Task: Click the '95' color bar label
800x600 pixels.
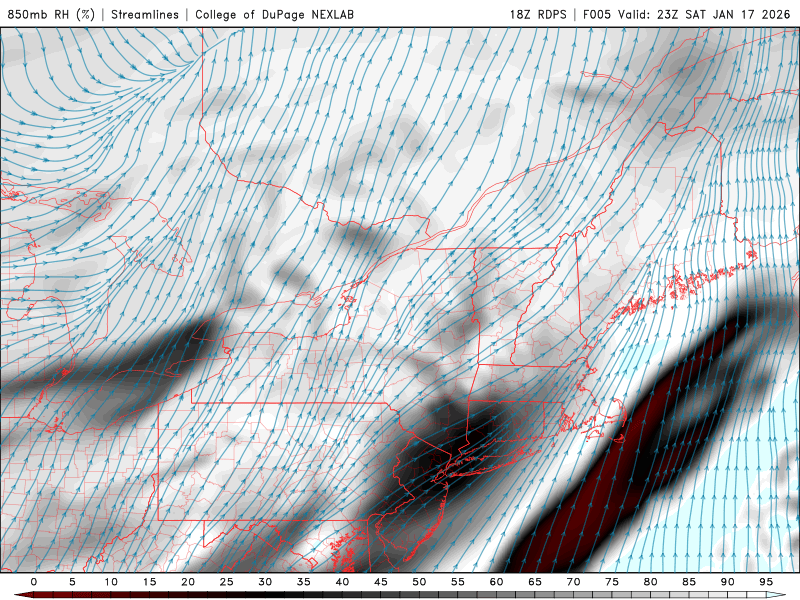Action: 766,582
